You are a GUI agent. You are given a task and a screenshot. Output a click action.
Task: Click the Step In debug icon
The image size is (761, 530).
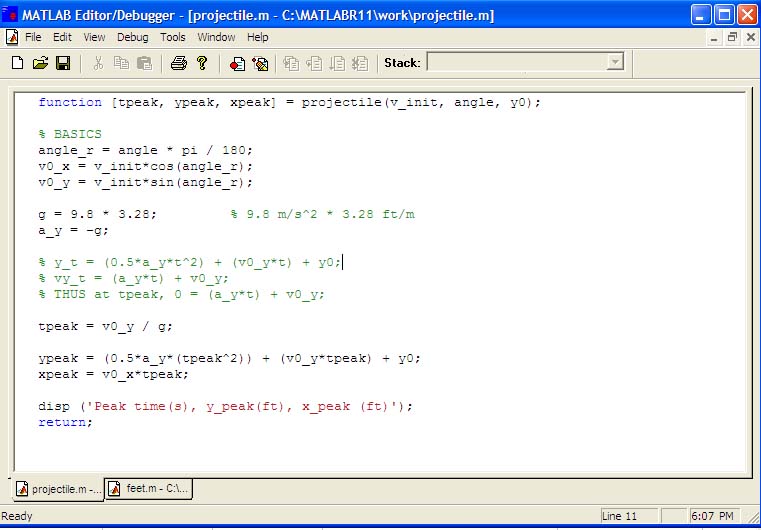[x=291, y=64]
